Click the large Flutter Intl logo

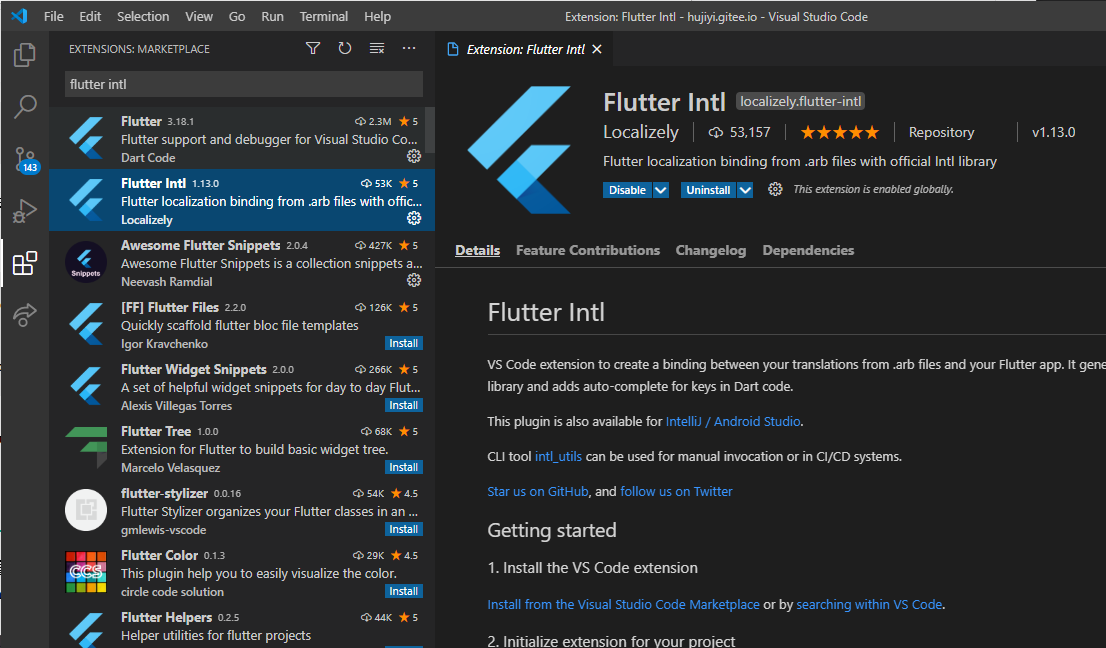(x=518, y=149)
